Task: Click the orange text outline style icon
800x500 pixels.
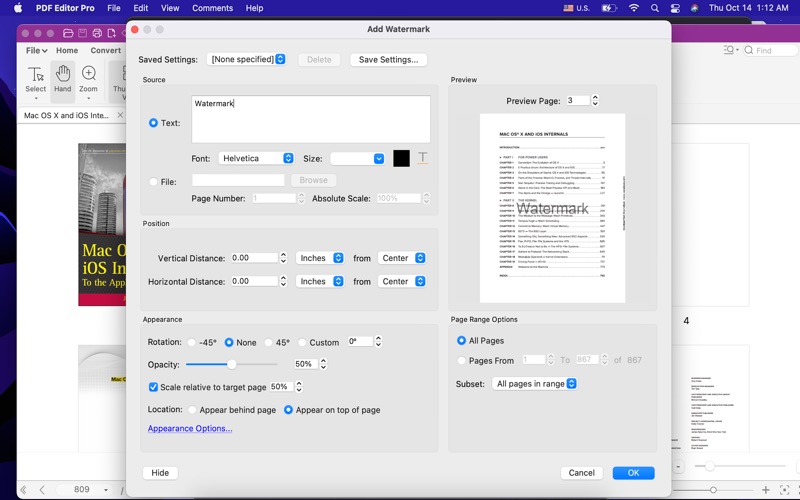Action: point(422,158)
